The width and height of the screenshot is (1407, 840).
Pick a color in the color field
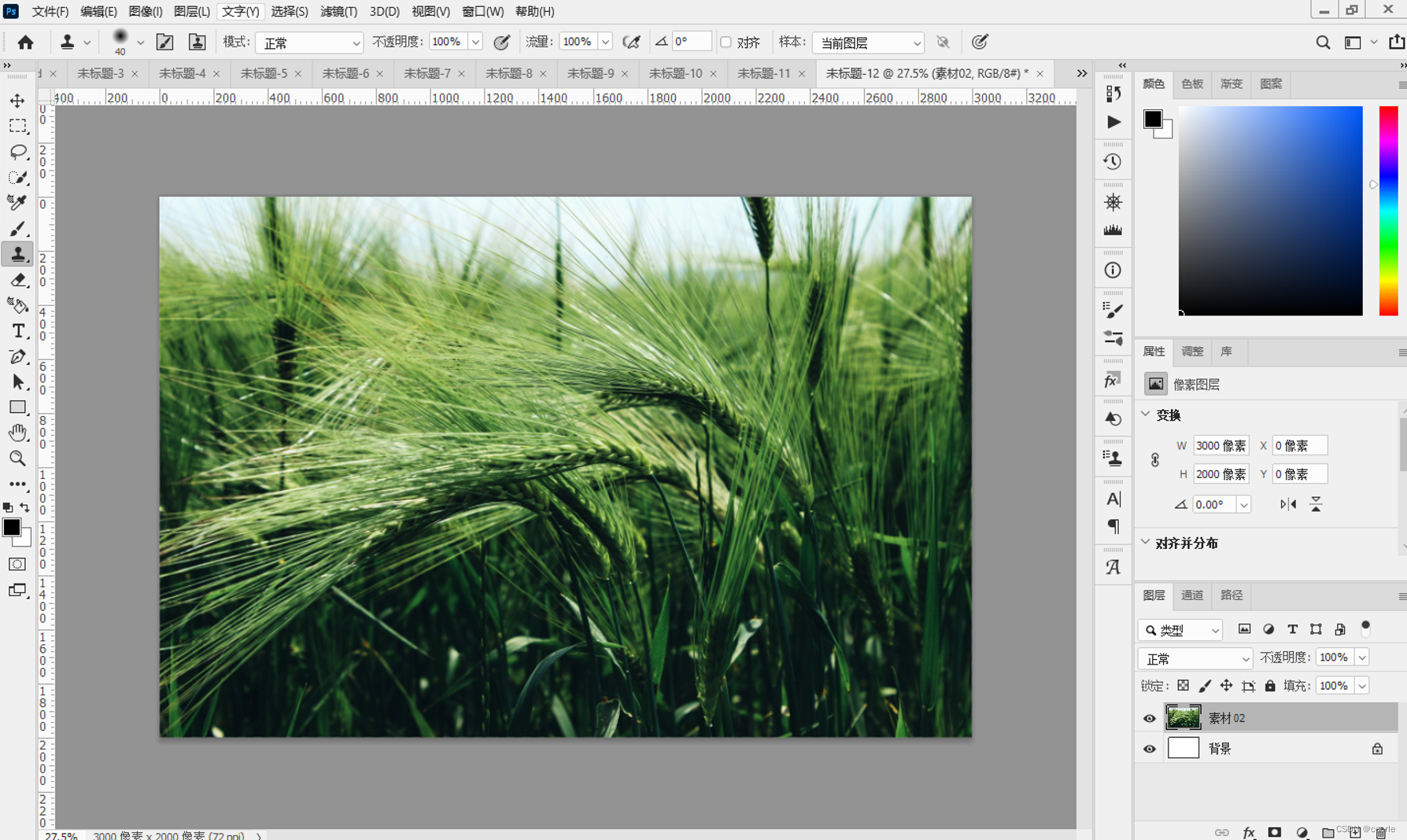click(1270, 211)
